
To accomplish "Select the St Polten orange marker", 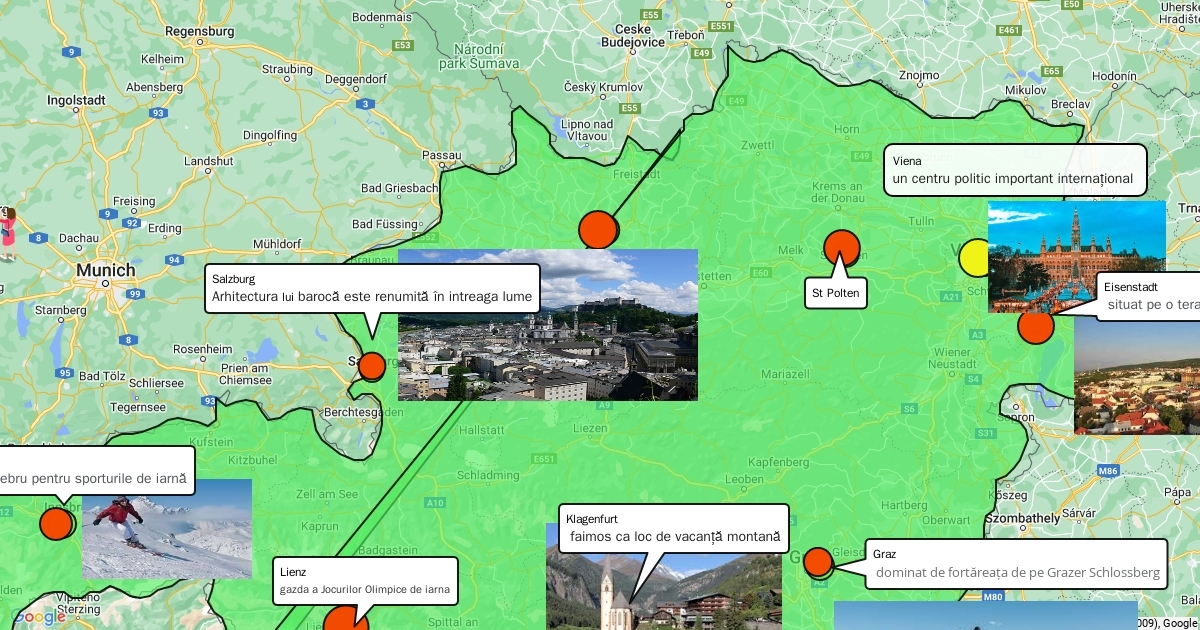I will (x=842, y=248).
